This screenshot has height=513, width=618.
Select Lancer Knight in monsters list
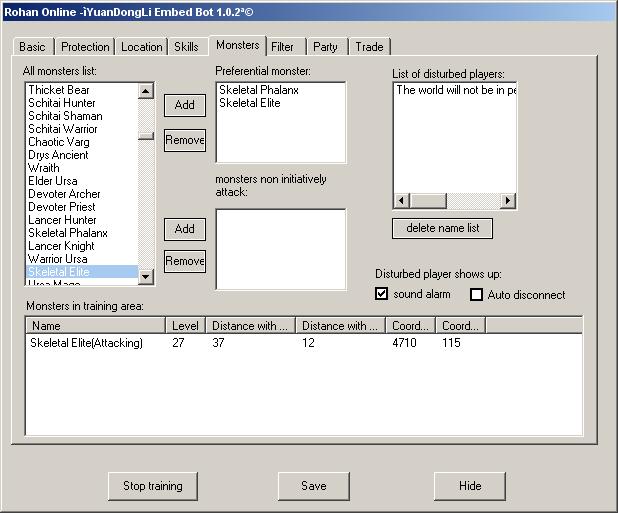[x=82, y=246]
